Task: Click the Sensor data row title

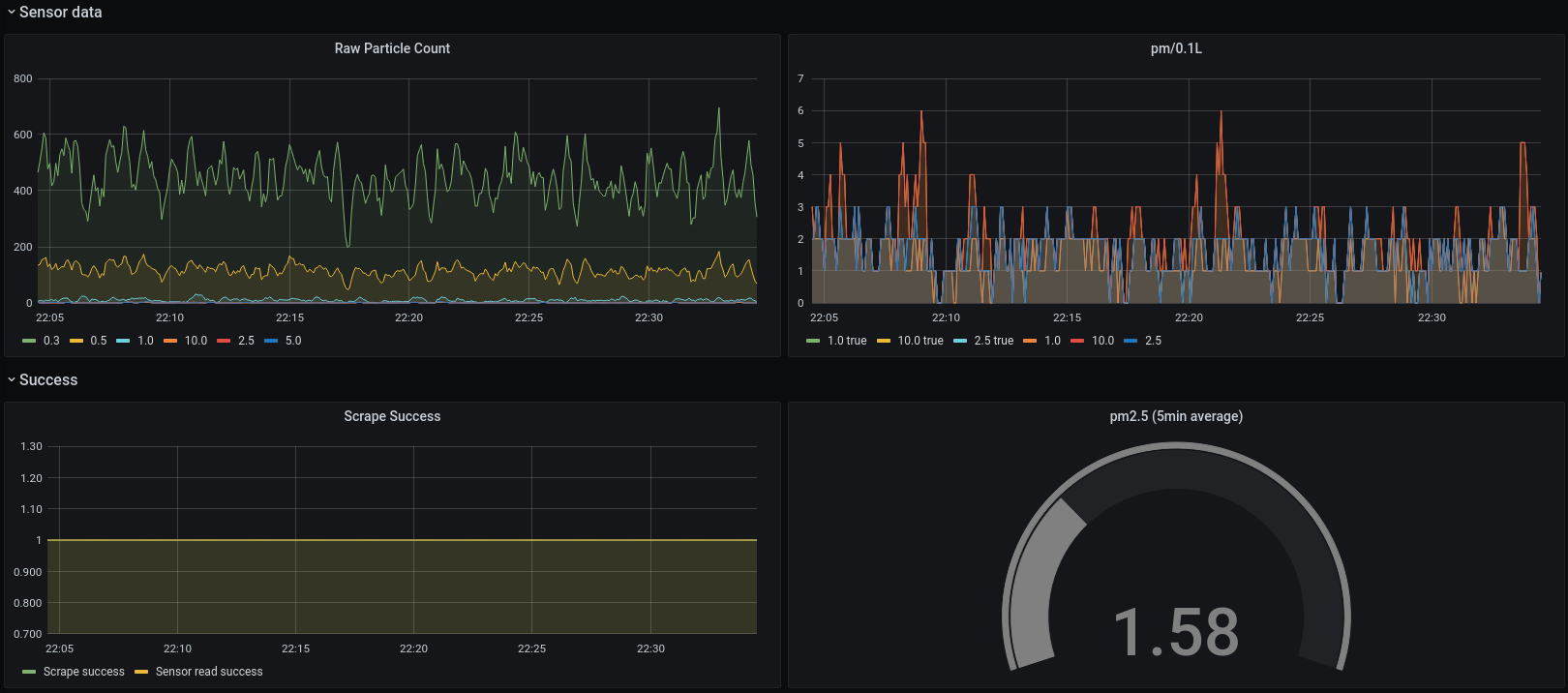Action: (60, 13)
